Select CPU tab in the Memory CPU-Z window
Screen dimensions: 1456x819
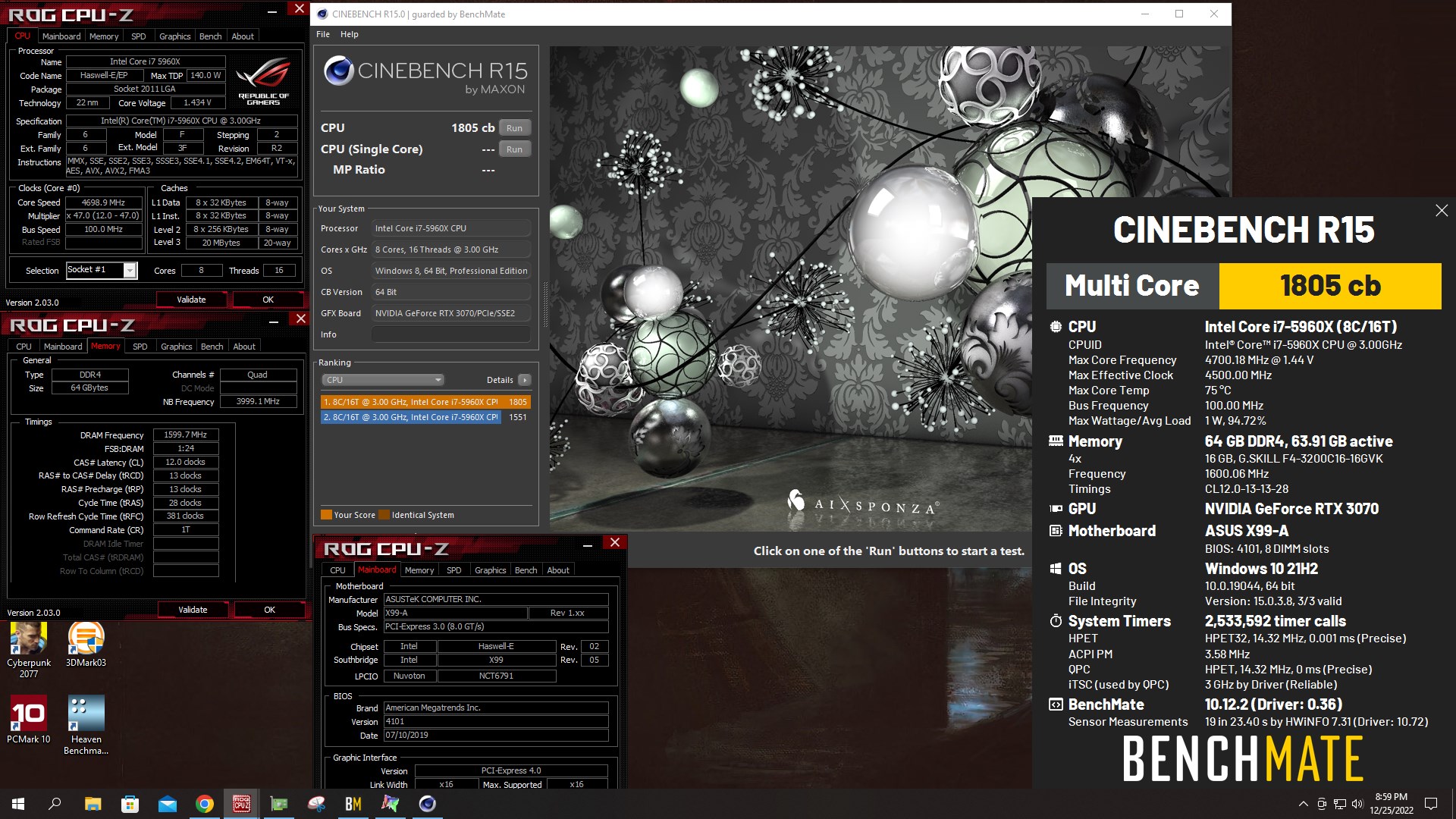[x=24, y=347]
